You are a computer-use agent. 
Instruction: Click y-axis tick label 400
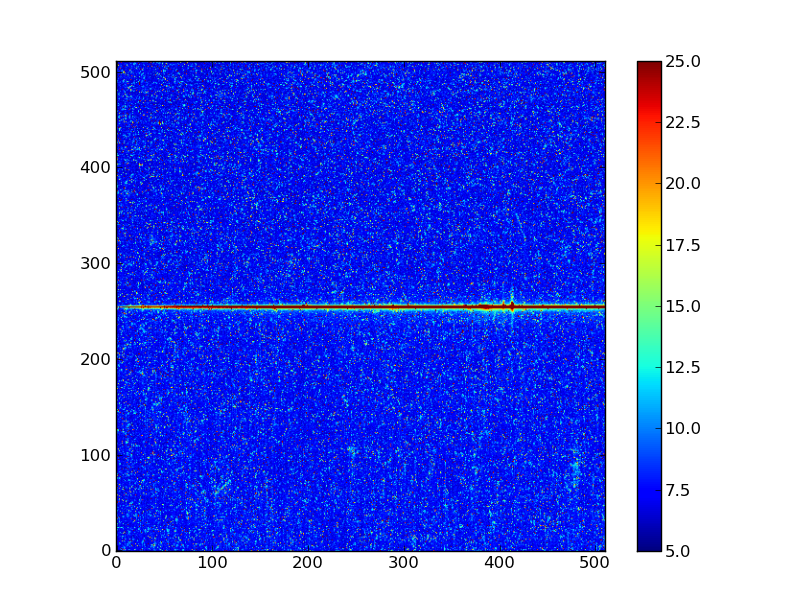[x=95, y=168]
